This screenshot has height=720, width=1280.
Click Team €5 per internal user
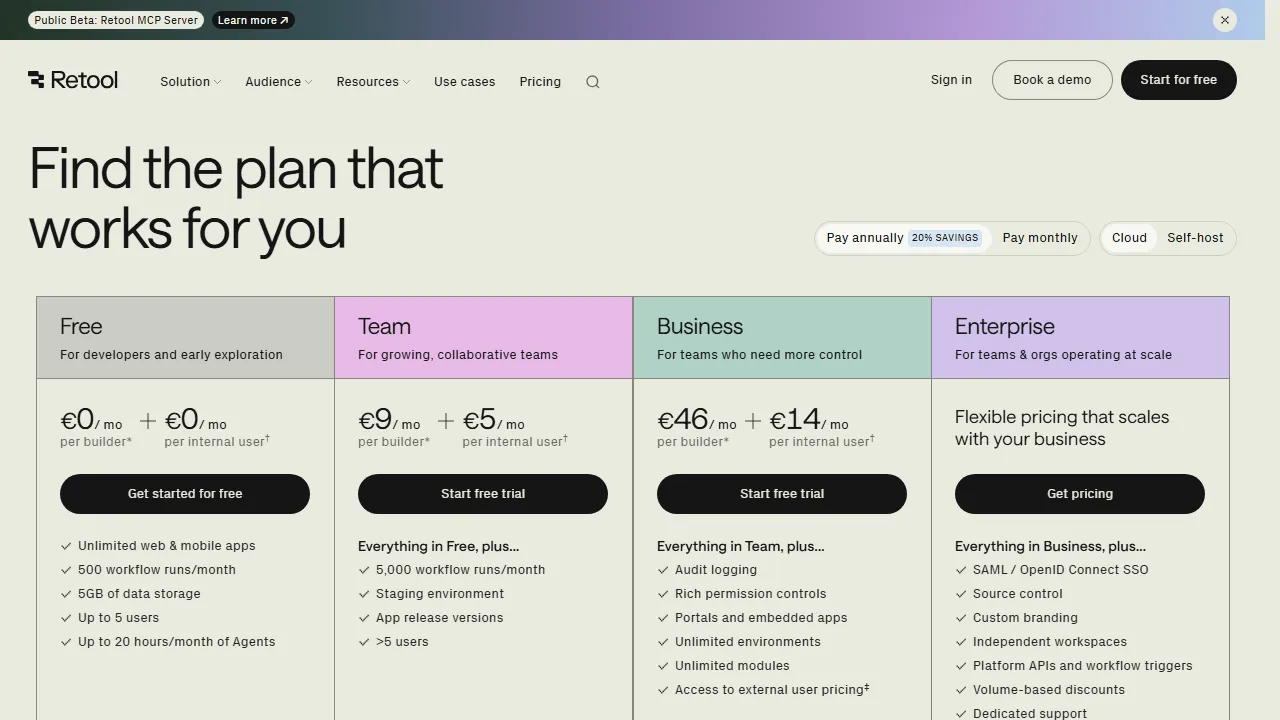click(514, 427)
